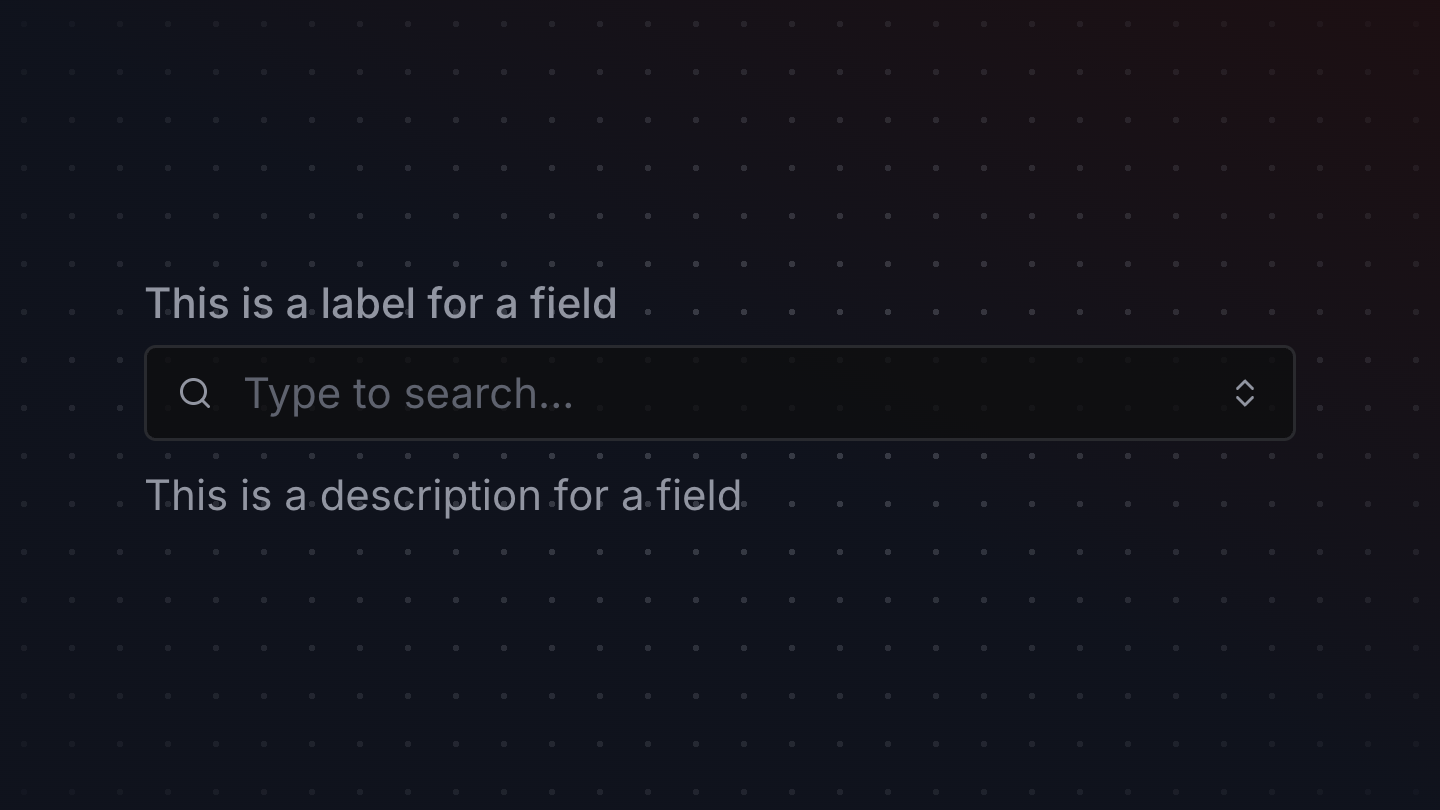Click the "This is a description for a field" text
The width and height of the screenshot is (1440, 810).
tap(443, 496)
